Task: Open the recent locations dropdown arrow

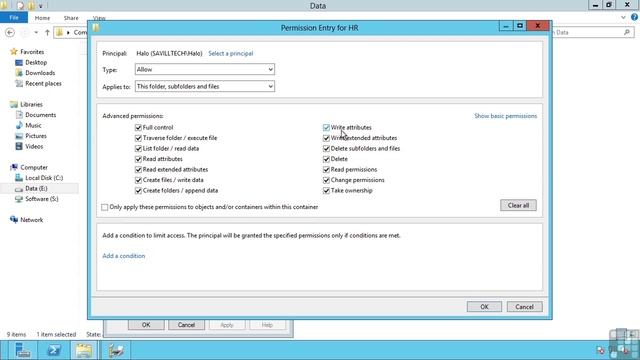Action: (x=36, y=32)
